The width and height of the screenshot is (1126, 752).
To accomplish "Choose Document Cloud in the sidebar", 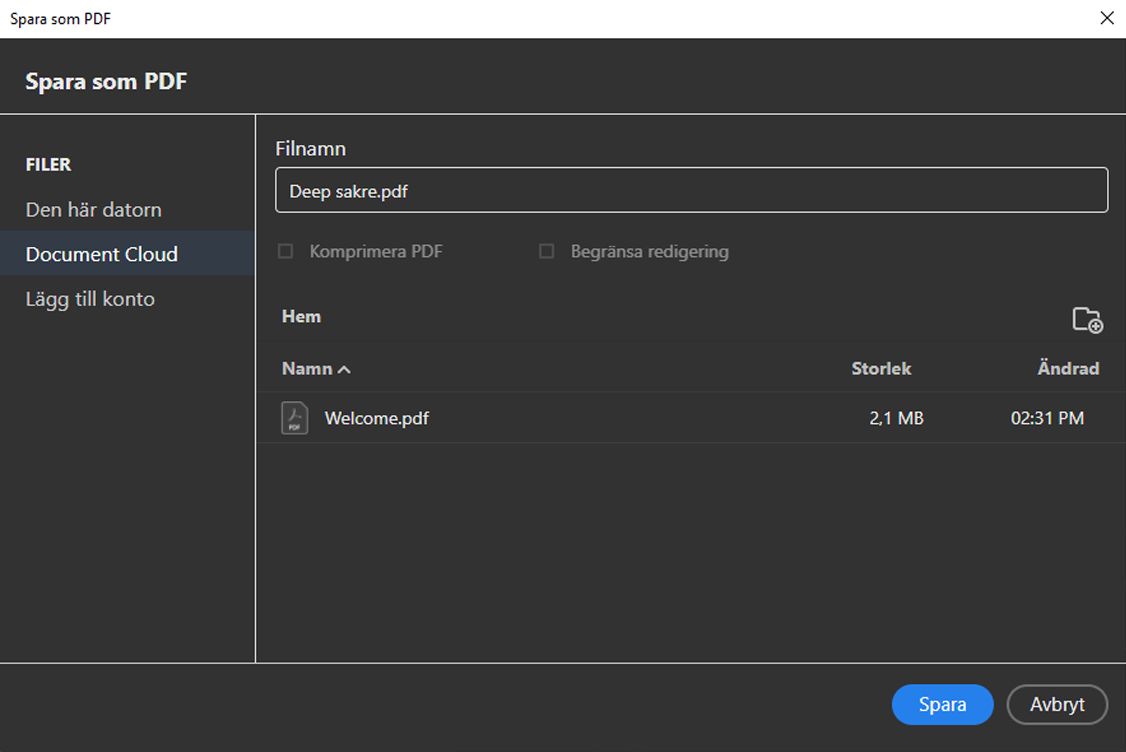I will (x=102, y=254).
